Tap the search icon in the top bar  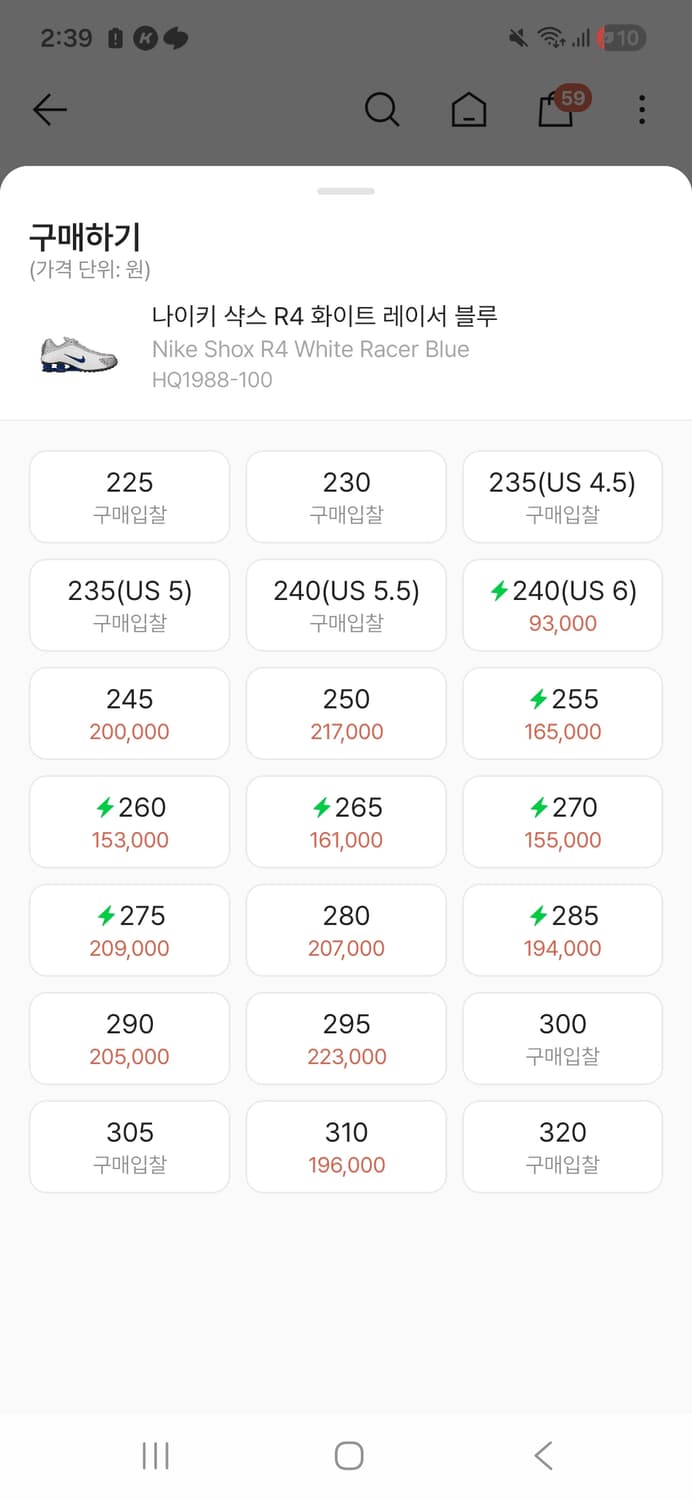click(x=382, y=110)
